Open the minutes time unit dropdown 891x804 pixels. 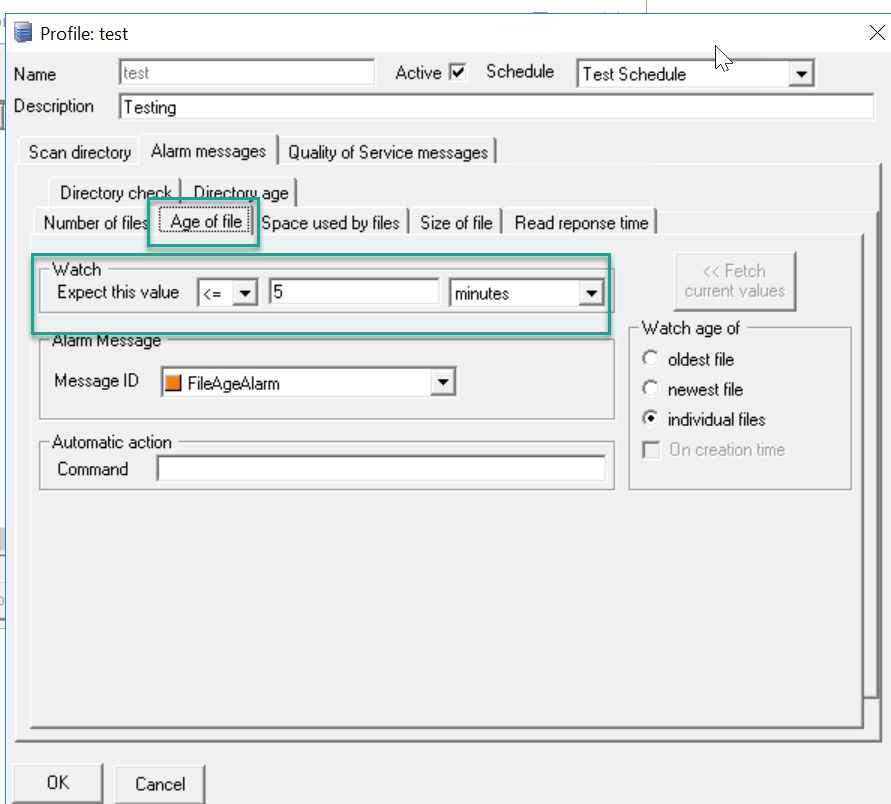coord(591,293)
